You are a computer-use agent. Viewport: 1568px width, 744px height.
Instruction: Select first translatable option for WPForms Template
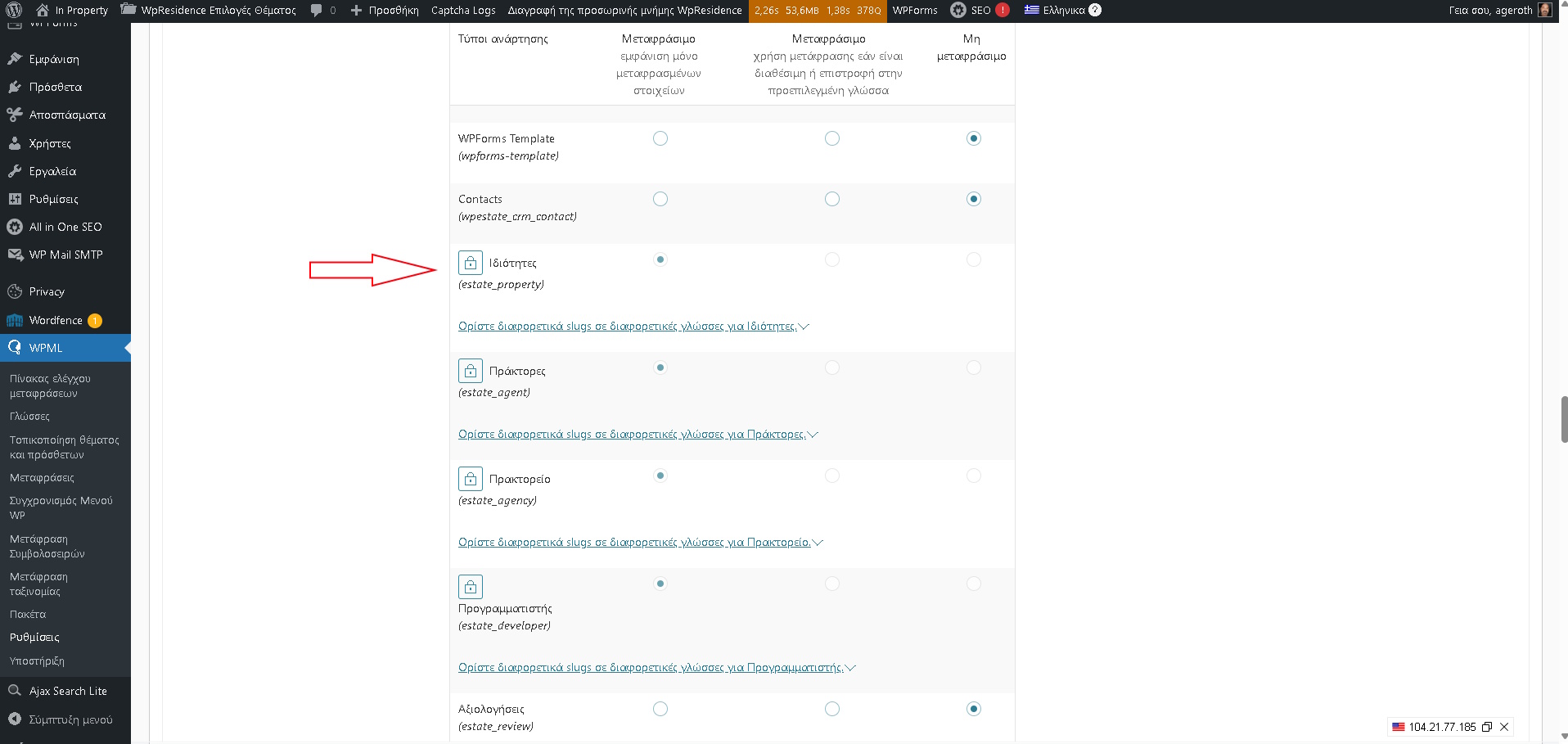pos(660,138)
